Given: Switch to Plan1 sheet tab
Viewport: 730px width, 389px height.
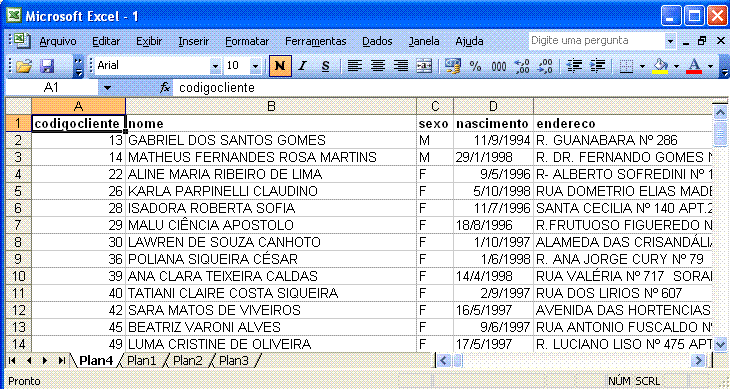Looking at the screenshot, I should (142, 360).
